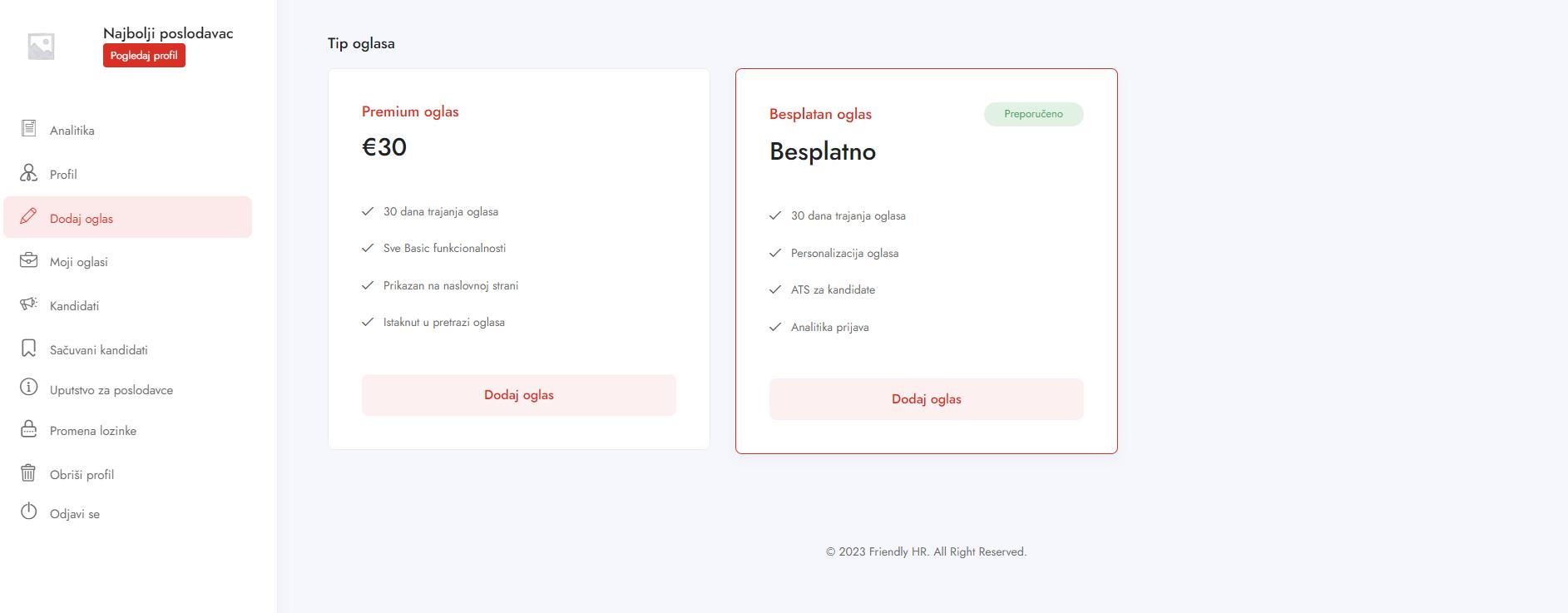Click Dodaj oglas under Besplatan oglas
Image resolution: width=1568 pixels, height=613 pixels.
(926, 399)
